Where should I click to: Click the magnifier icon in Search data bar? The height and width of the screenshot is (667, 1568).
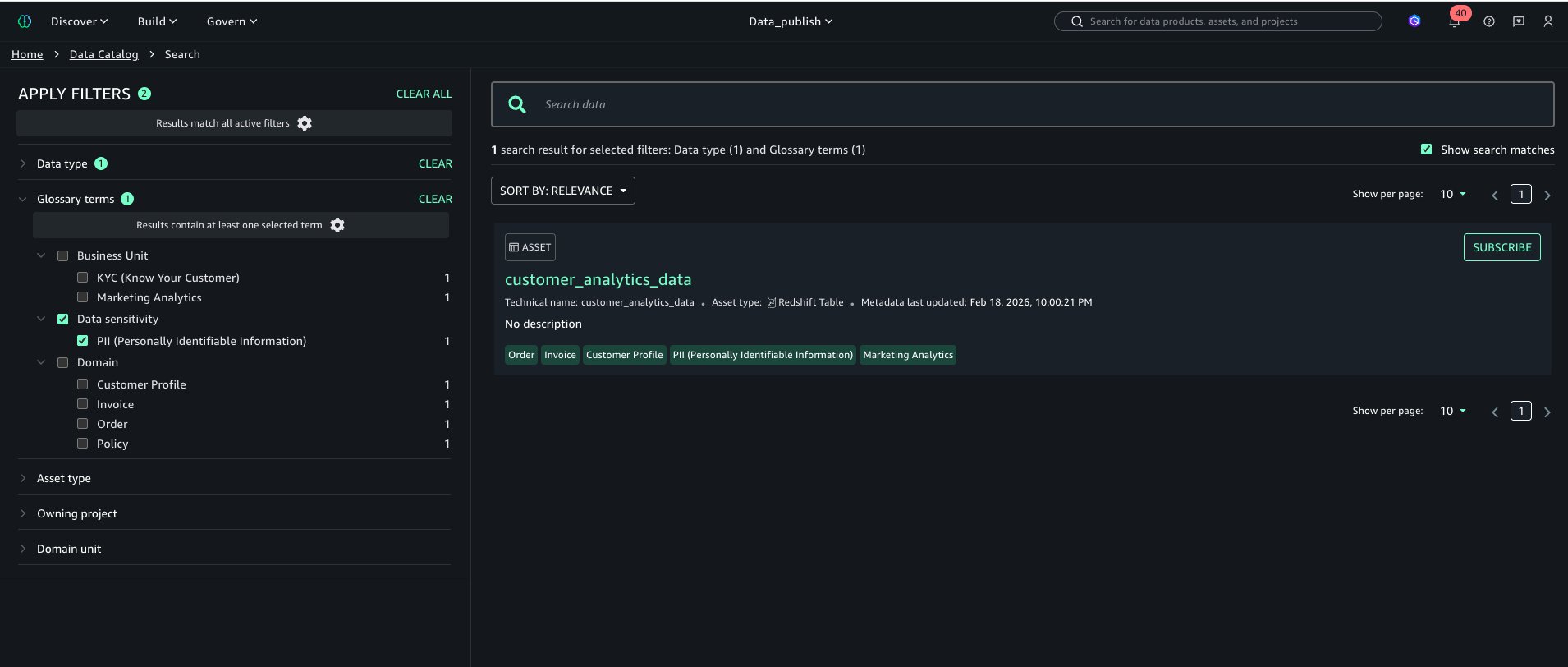pyautogui.click(x=517, y=104)
